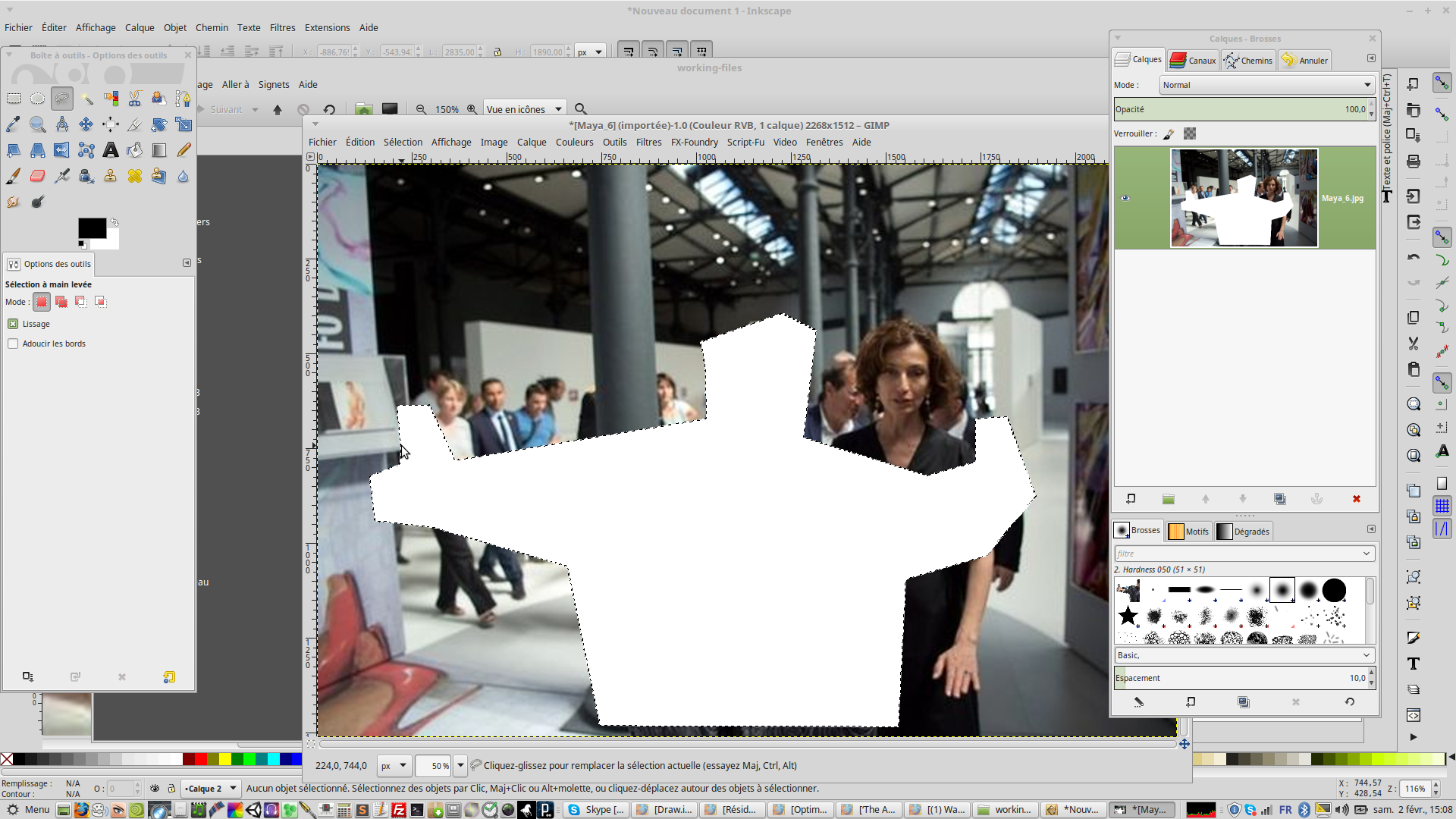Hide the Maya_6.jpg layer with eye icon
The height and width of the screenshot is (819, 1456).
pos(1125,198)
